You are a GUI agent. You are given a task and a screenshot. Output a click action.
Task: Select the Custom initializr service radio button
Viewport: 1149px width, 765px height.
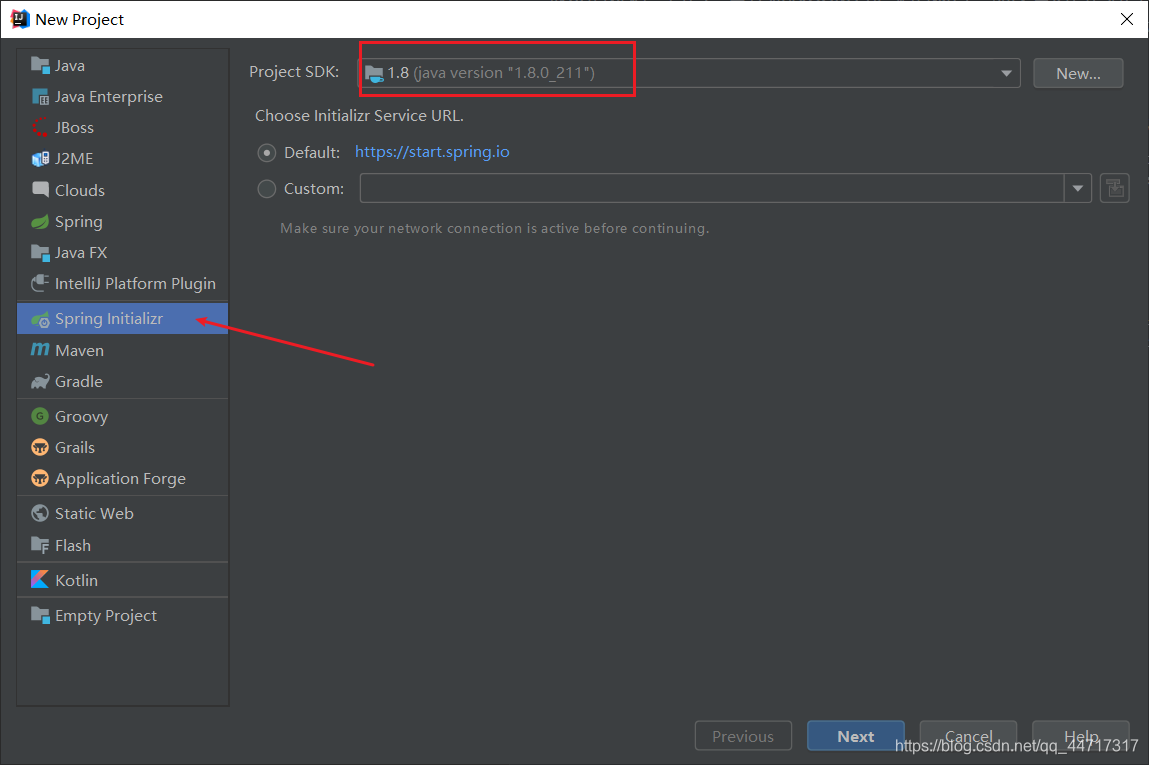pyautogui.click(x=266, y=187)
